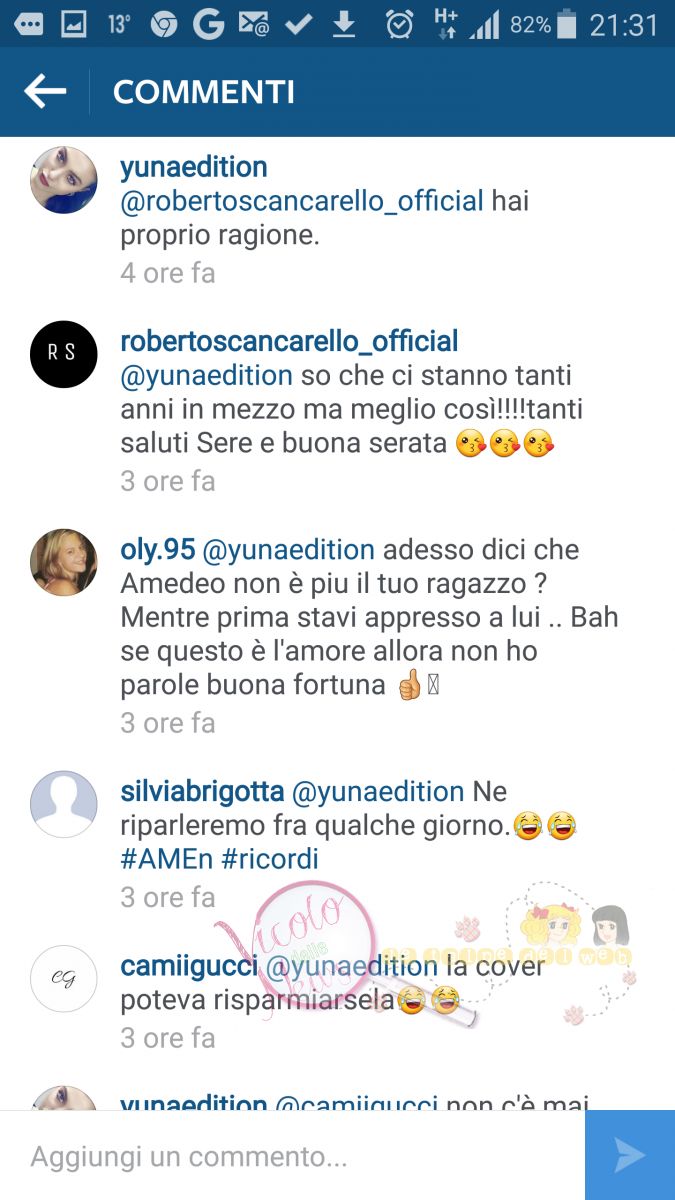This screenshot has width=675, height=1200.
Task: Open the @robertoscancarello_official mention in the first comment
Action: point(302,201)
